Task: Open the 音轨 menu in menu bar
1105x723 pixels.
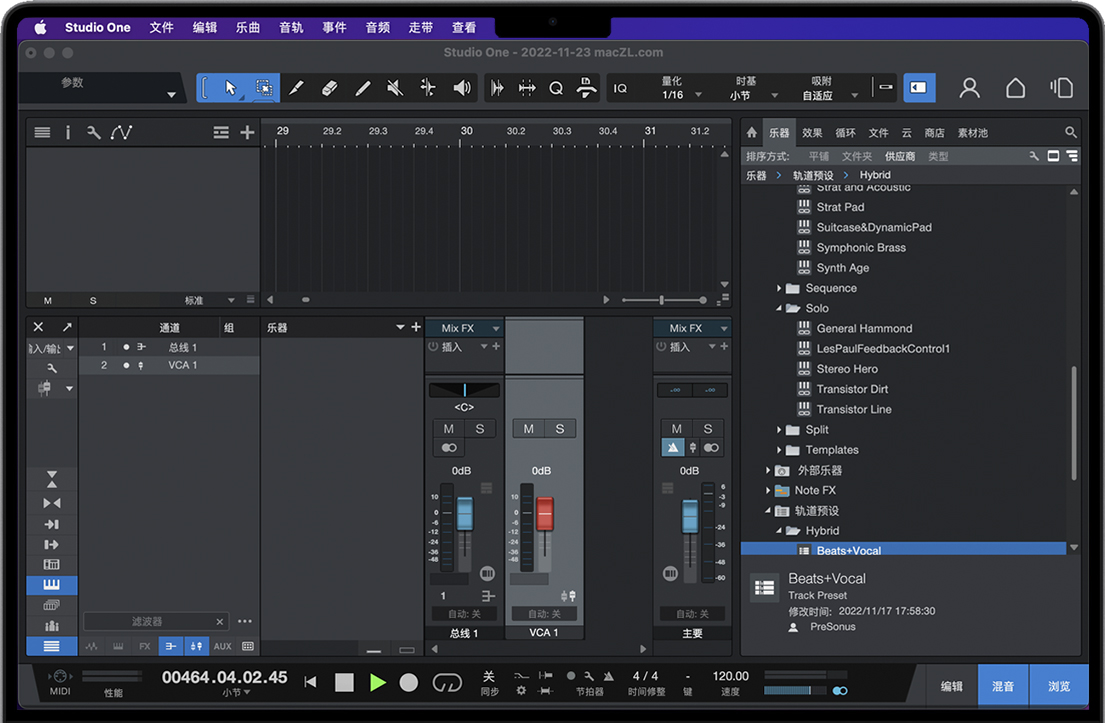Action: [x=291, y=28]
